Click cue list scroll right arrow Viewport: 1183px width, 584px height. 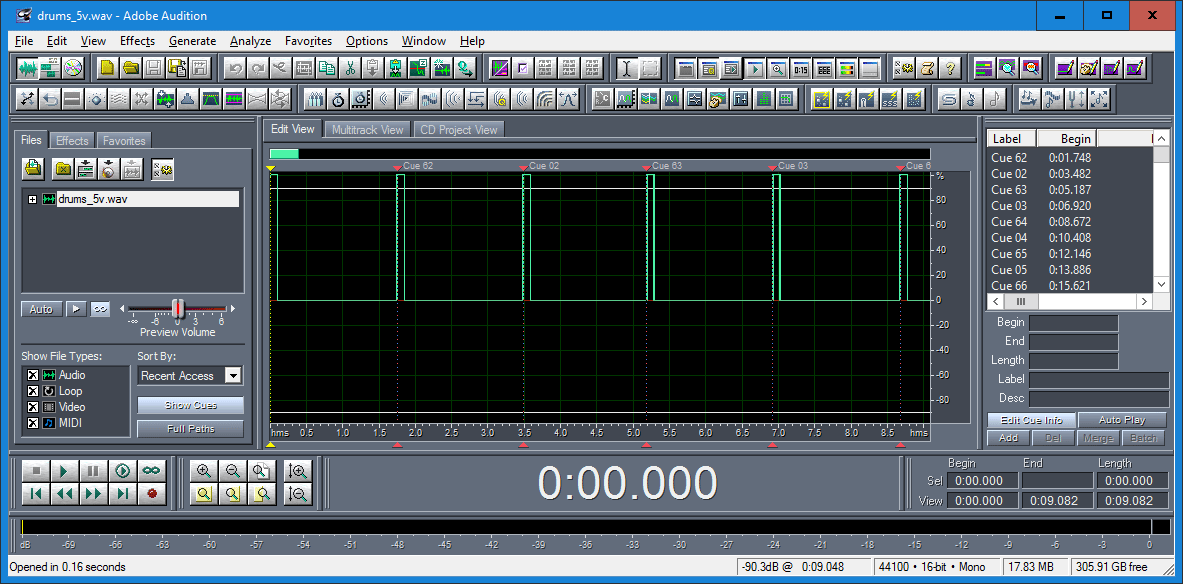(x=1145, y=301)
